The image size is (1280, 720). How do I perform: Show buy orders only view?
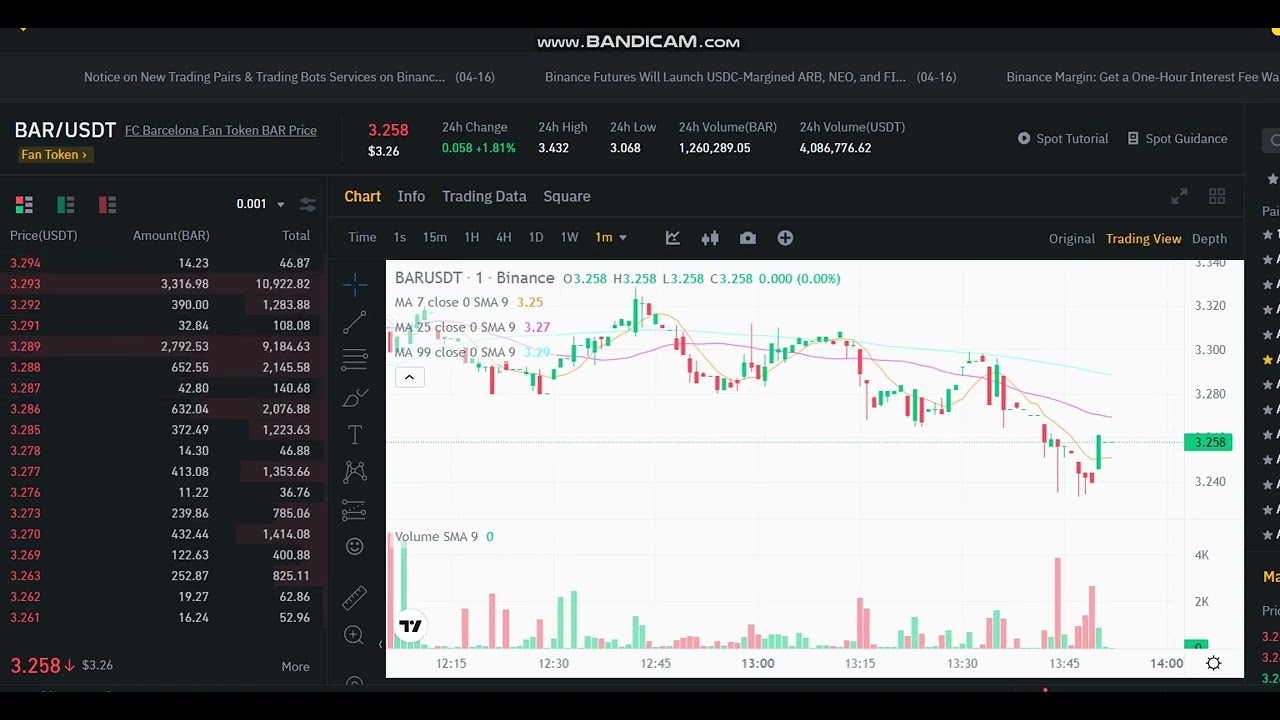coord(66,205)
